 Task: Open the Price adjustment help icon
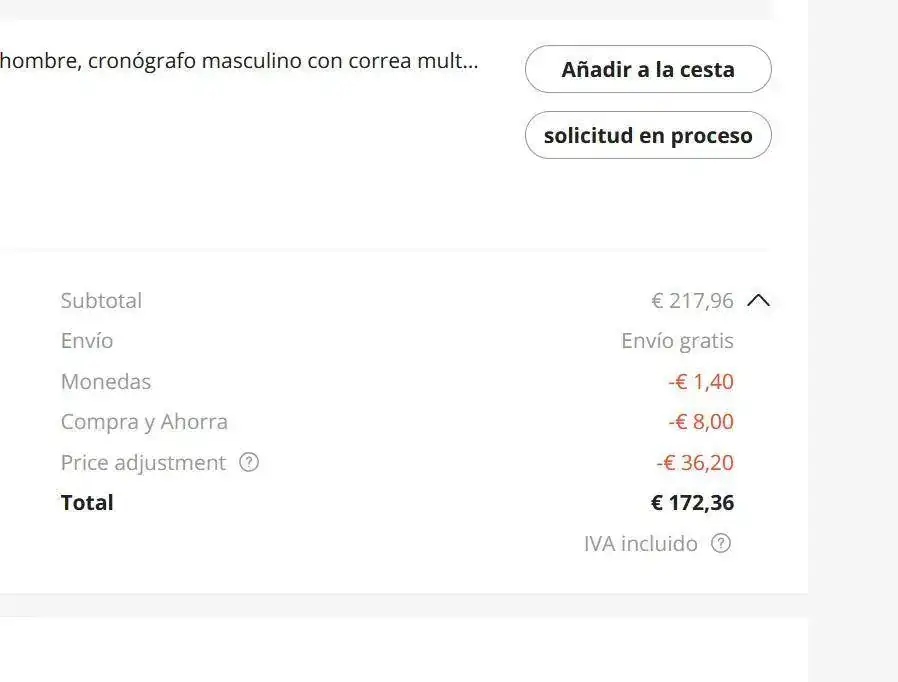tap(249, 463)
